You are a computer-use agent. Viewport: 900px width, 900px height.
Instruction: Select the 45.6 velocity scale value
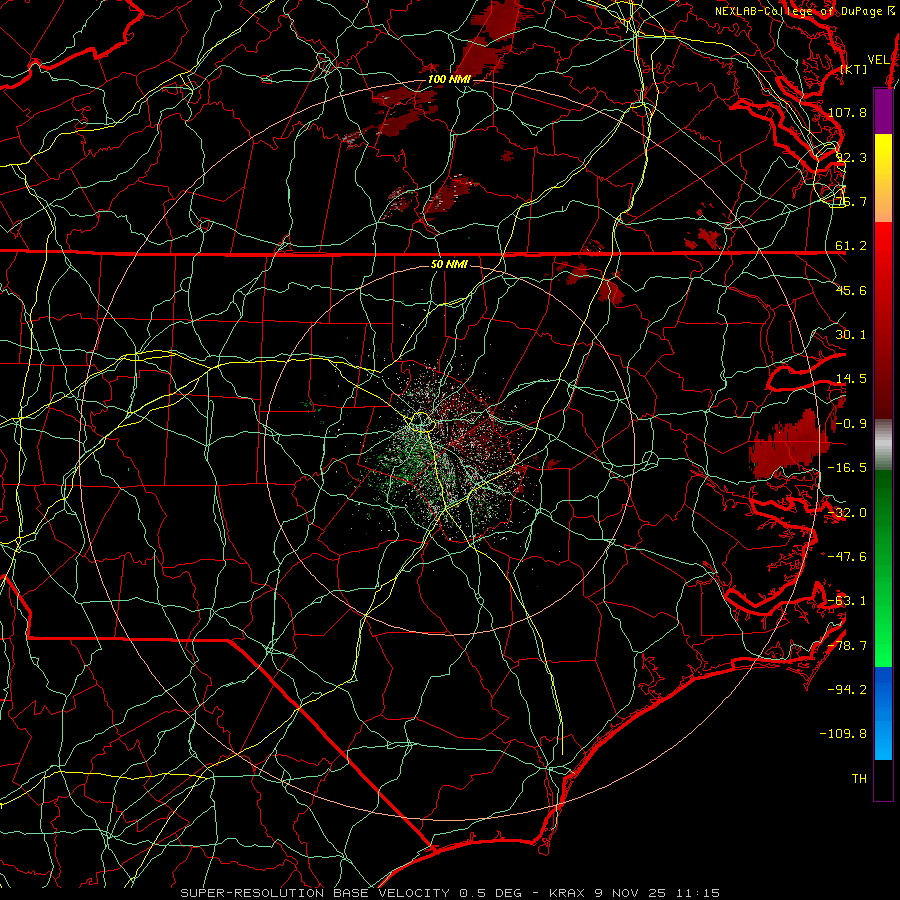pos(851,290)
